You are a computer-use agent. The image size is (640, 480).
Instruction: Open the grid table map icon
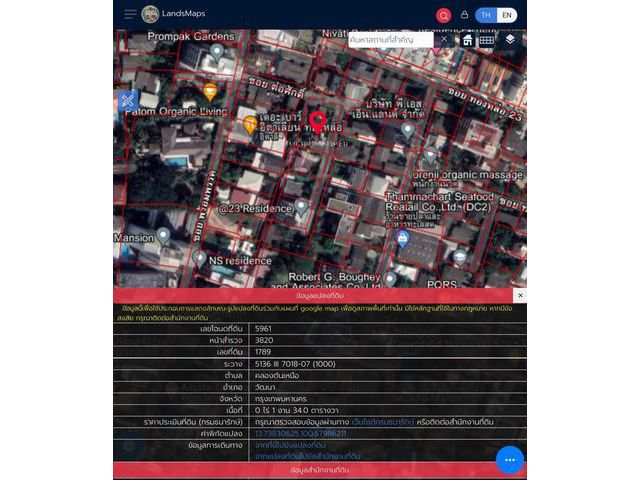click(x=487, y=40)
